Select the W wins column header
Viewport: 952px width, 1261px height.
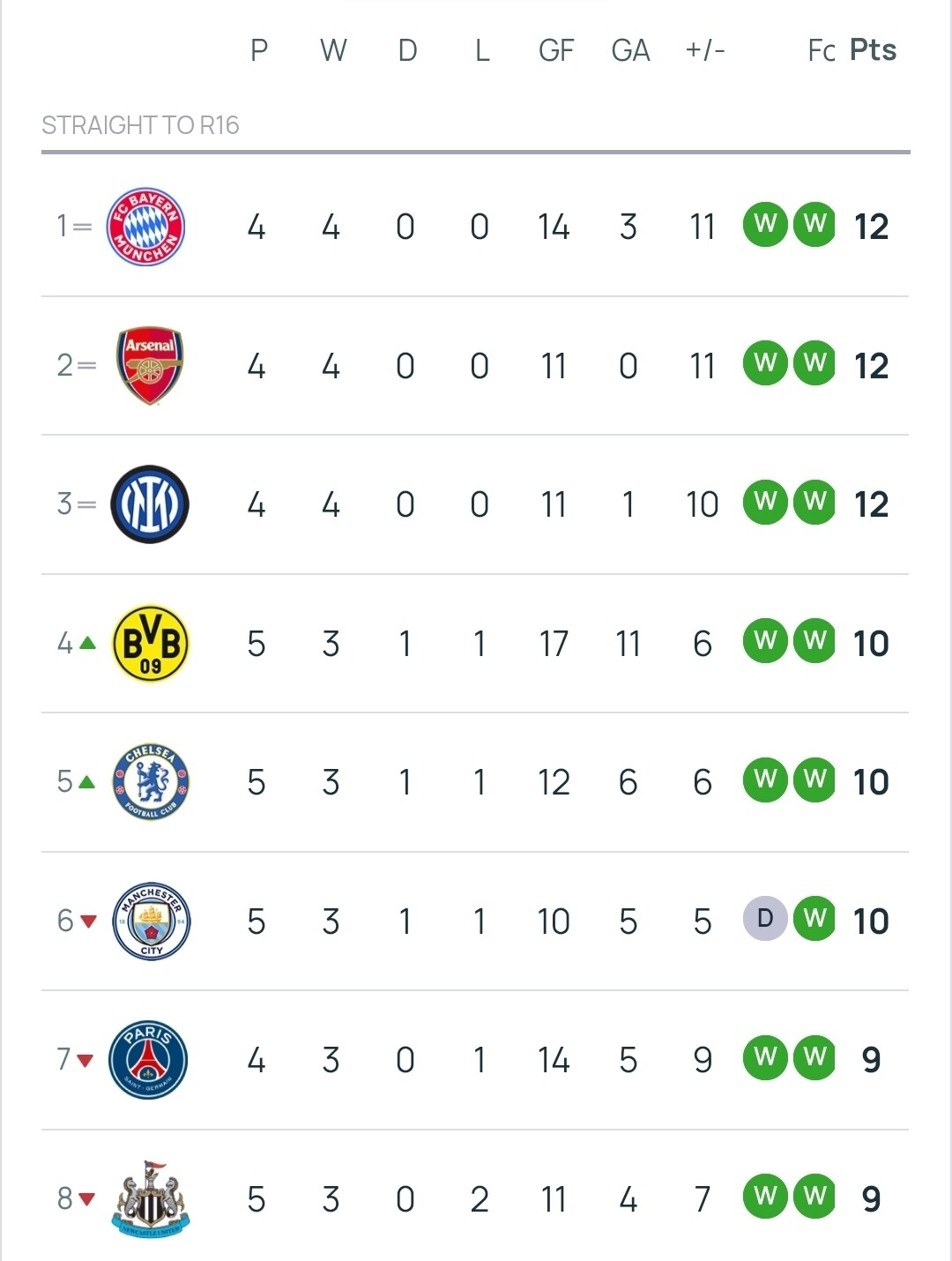(332, 50)
